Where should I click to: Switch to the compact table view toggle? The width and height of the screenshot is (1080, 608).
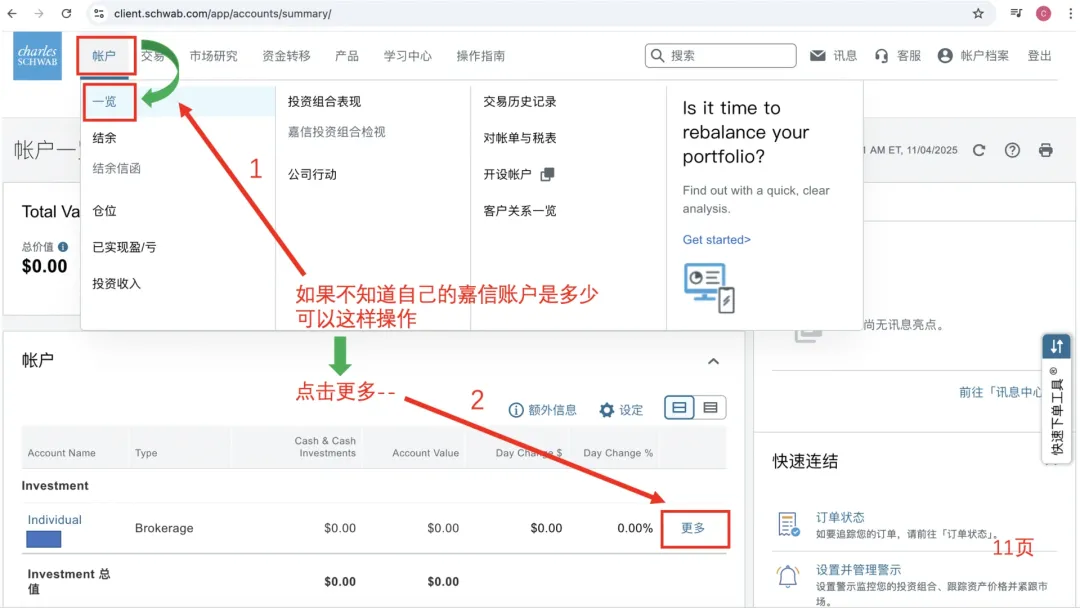click(710, 408)
